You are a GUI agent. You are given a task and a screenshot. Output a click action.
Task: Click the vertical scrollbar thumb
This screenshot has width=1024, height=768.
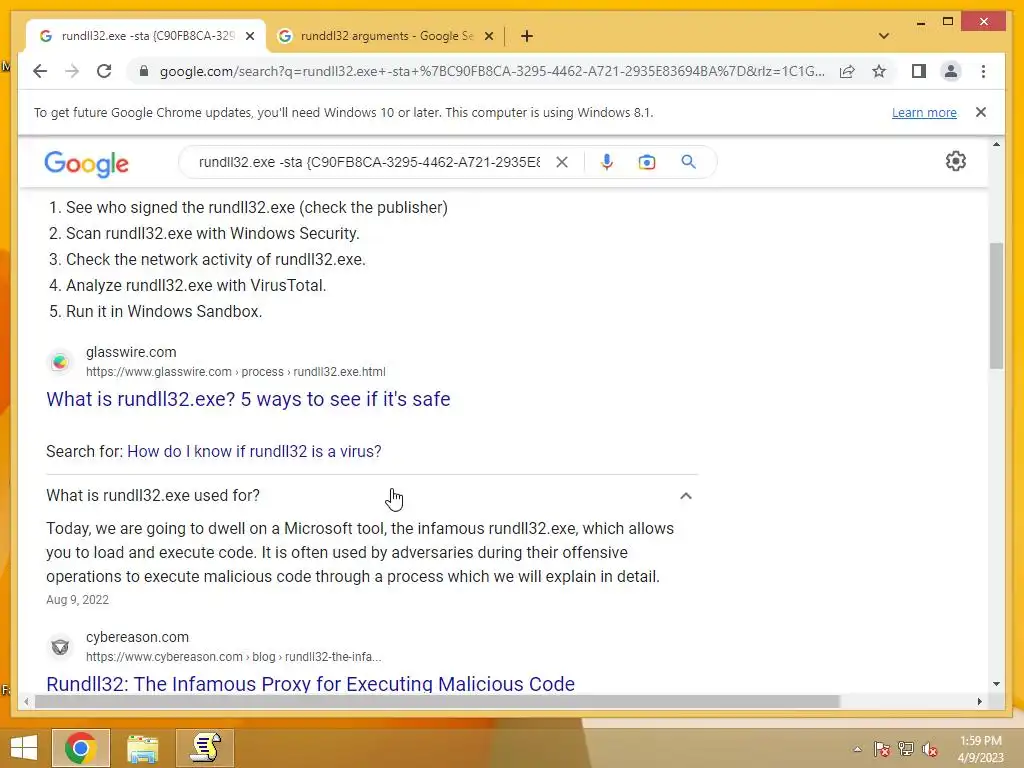pos(996,306)
